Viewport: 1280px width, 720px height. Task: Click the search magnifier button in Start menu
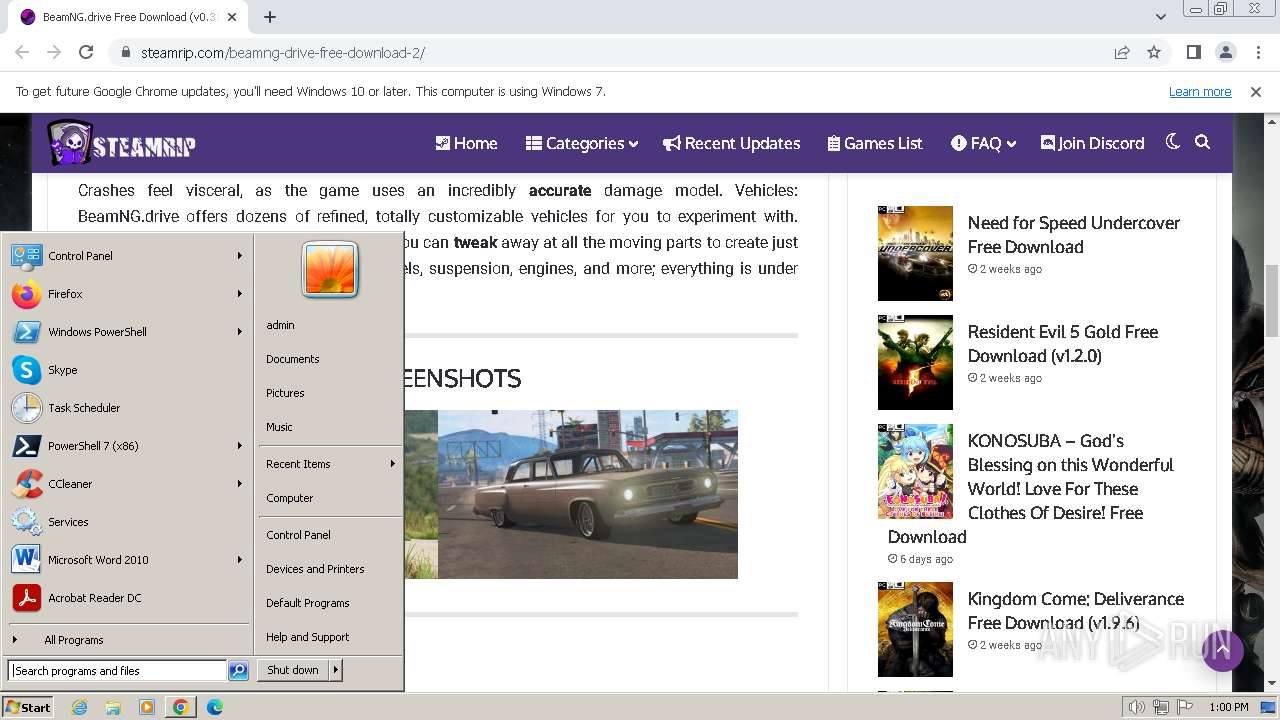tap(238, 671)
